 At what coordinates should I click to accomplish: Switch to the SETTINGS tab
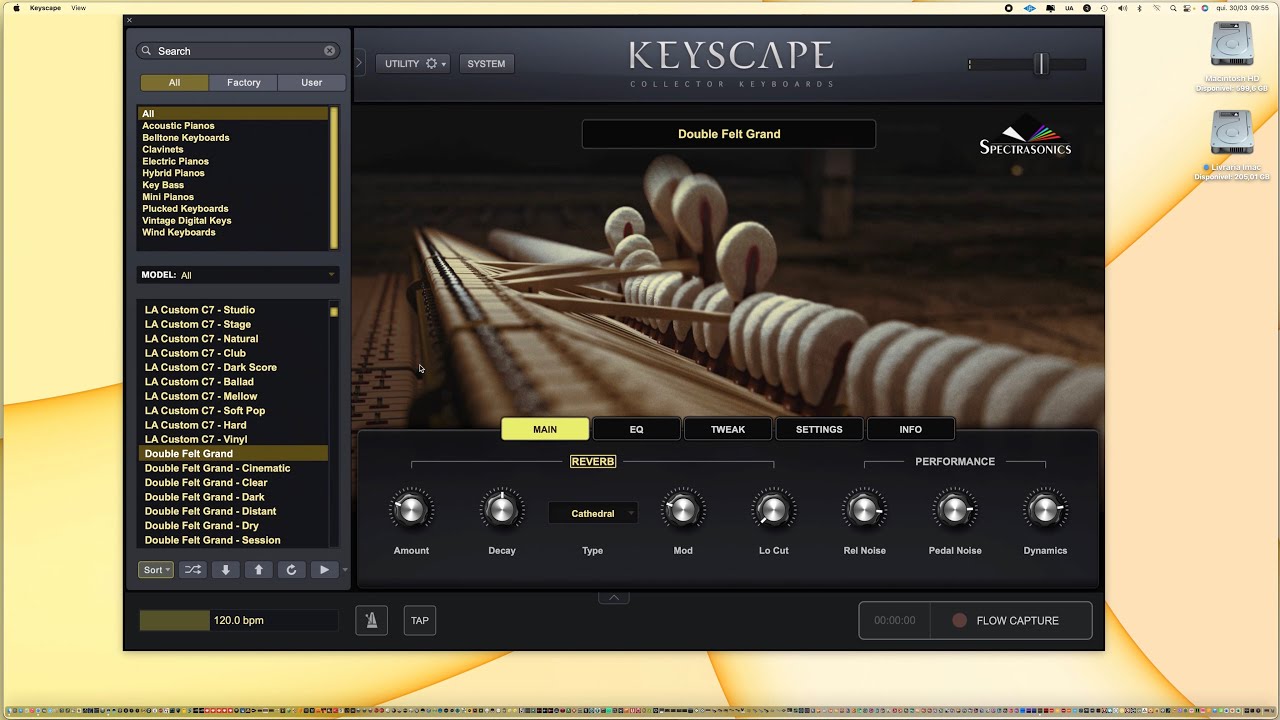click(819, 429)
